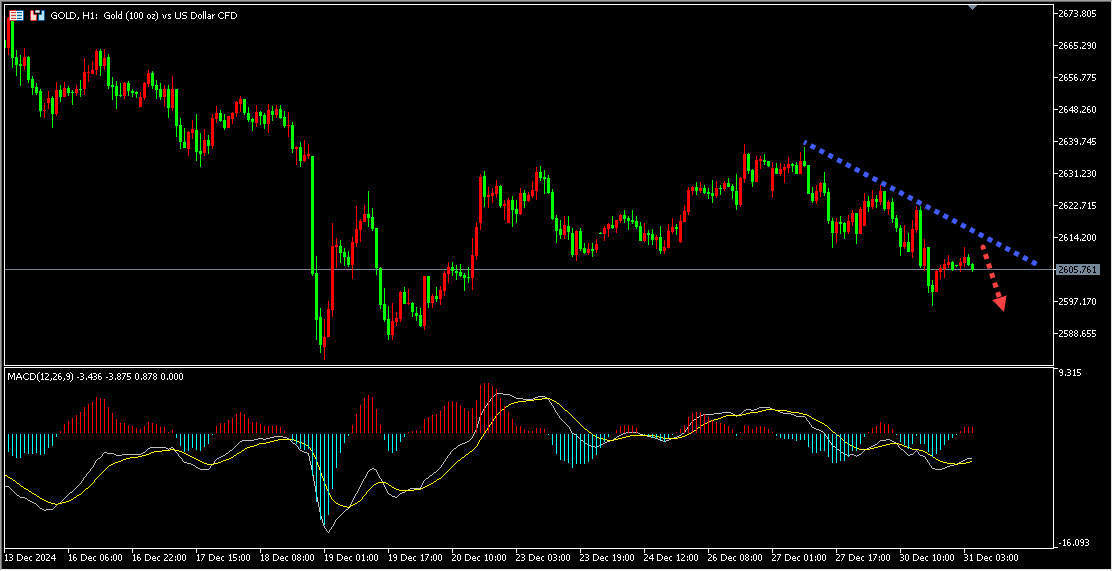1113x571 pixels.
Task: Click the 13 Dec 2024 date label
Action: point(31,558)
